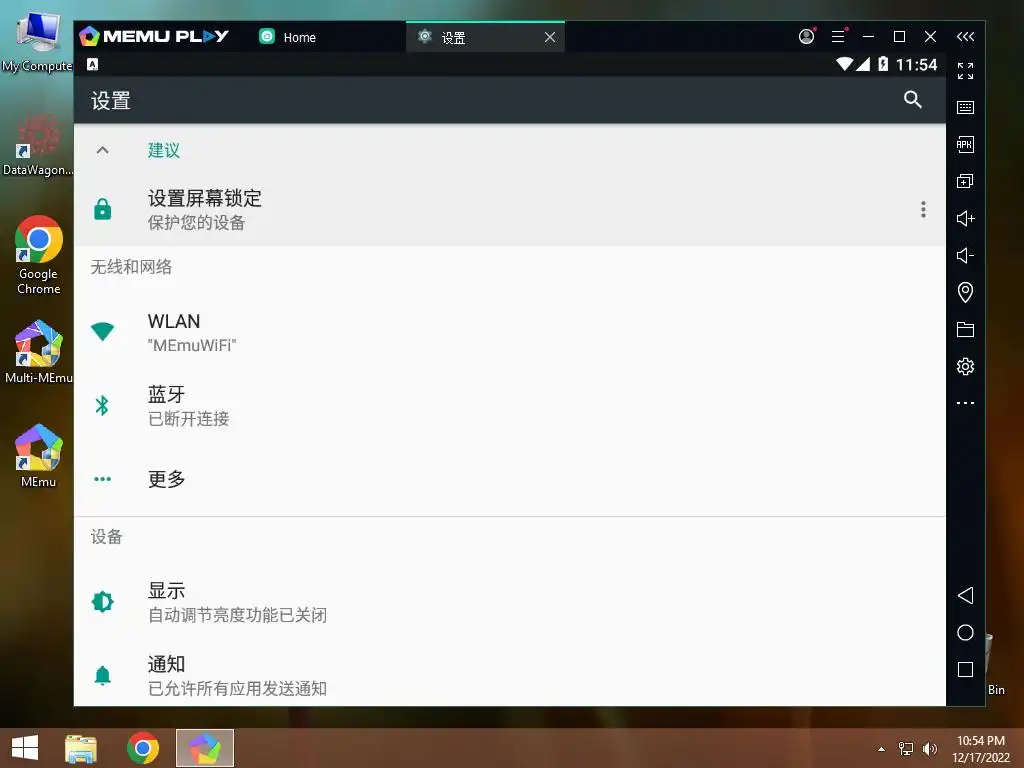Open the shared folder icon in sidebar
1024x768 pixels.
[965, 329]
